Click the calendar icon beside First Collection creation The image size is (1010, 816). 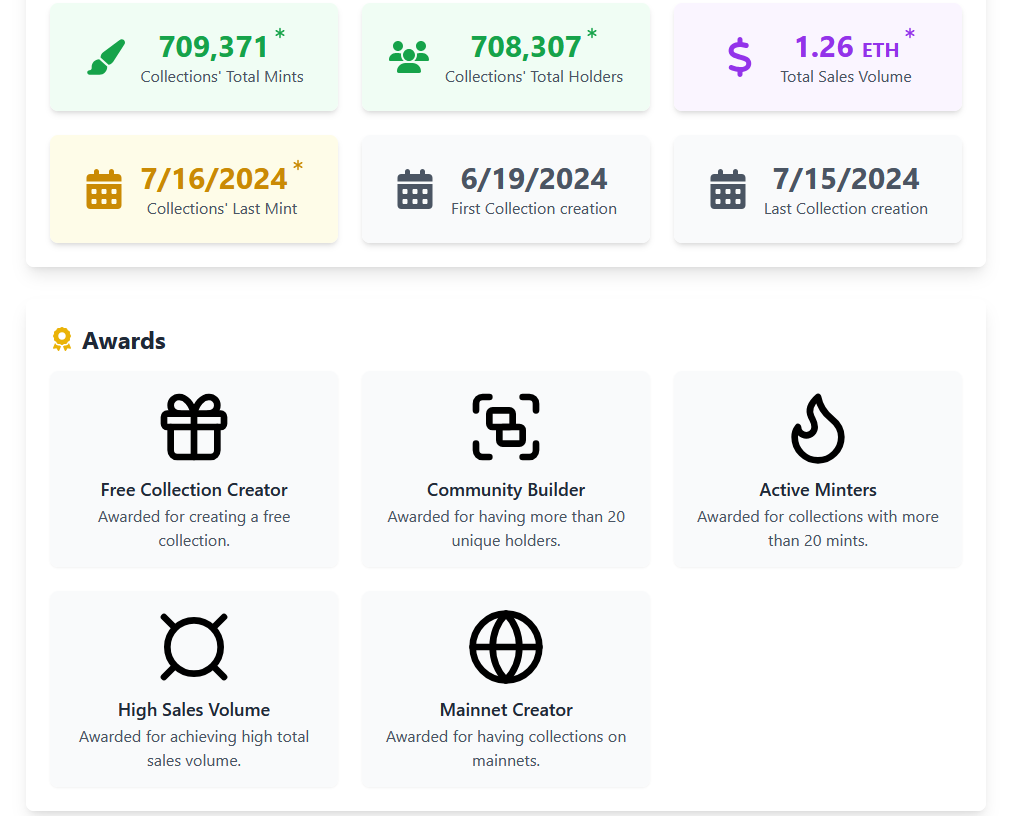(x=415, y=189)
